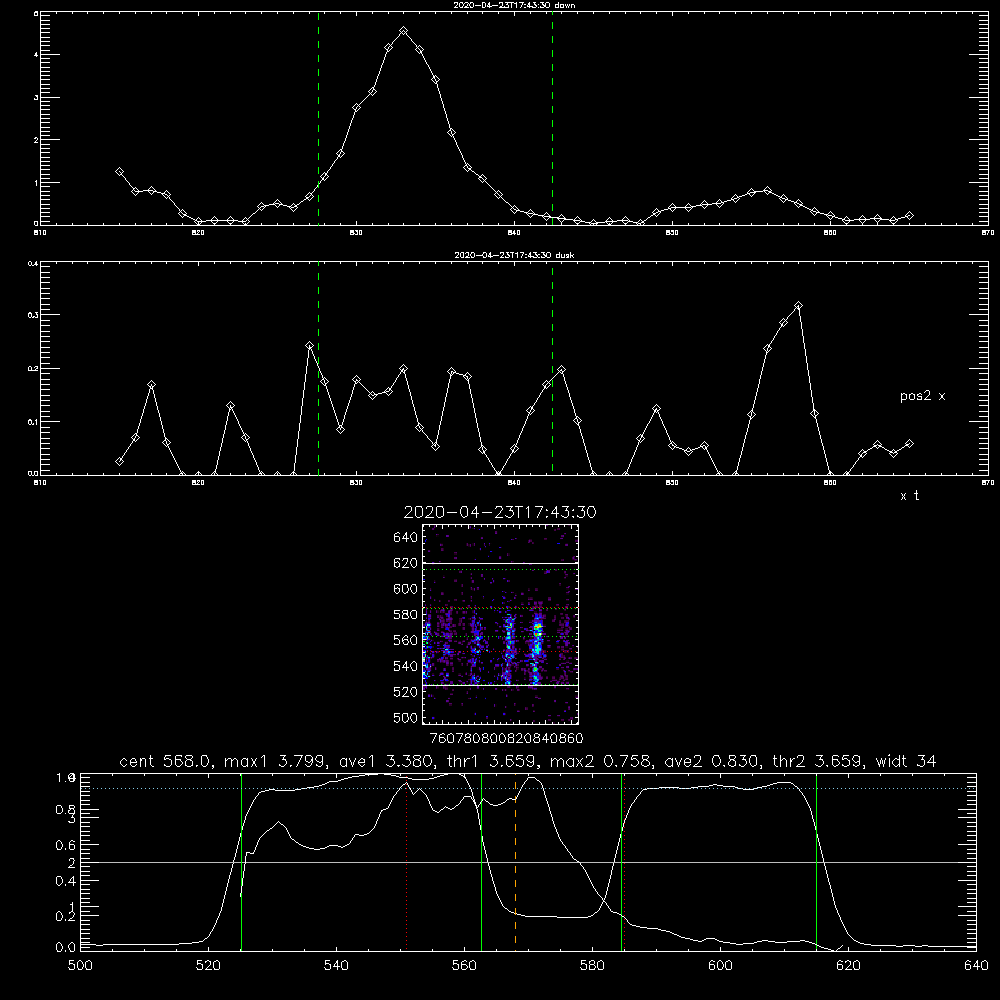Image resolution: width=1000 pixels, height=1000 pixels.
Task: Click the highest diamond marker in the dawn plot
Action: click(403, 31)
